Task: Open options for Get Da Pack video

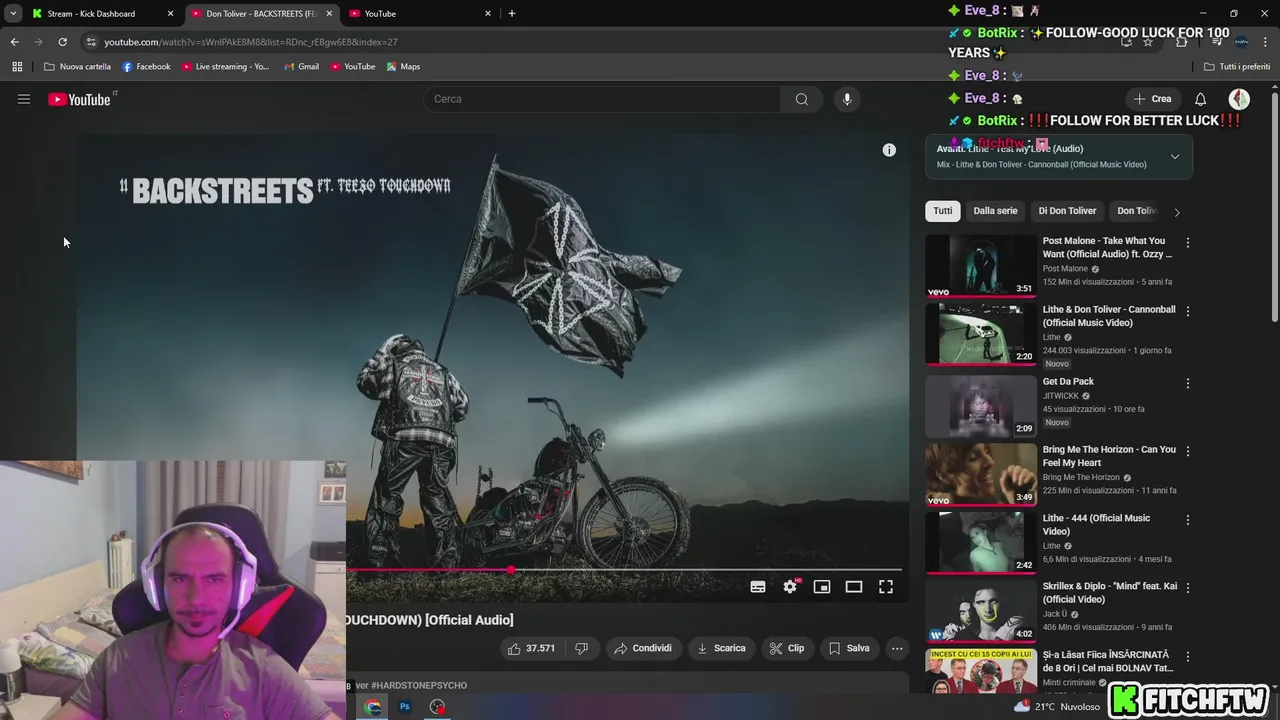Action: click(x=1188, y=383)
